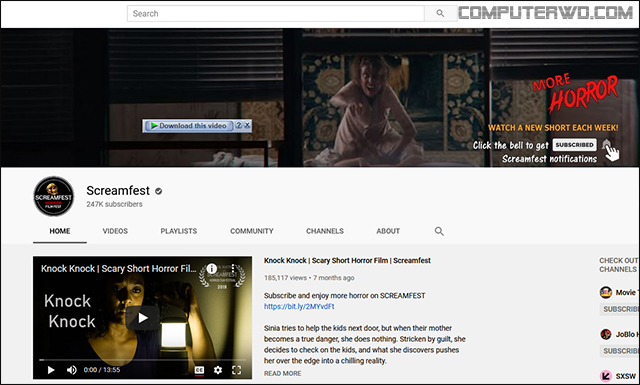640x385 pixels.
Task: Click the video progress bar
Action: pos(142,360)
